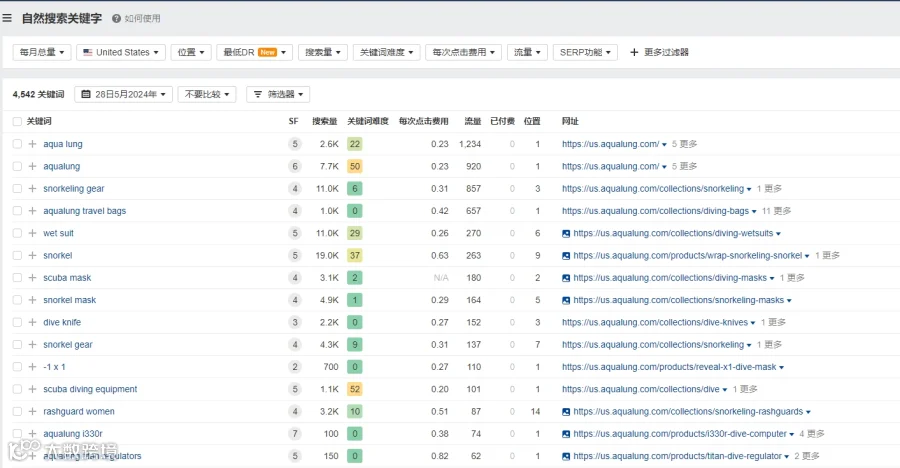The width and height of the screenshot is (900, 468).
Task: Check the box for wet suit row
Action: (17, 233)
